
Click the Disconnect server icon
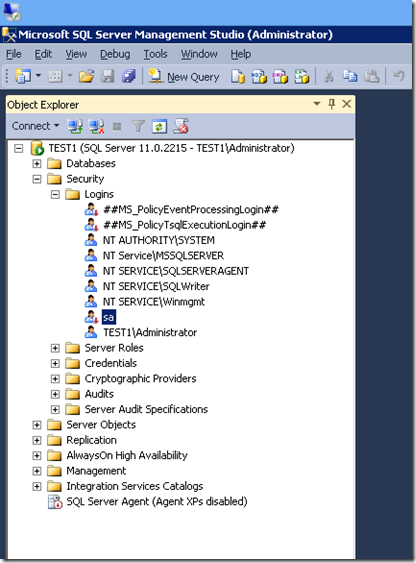point(97,126)
